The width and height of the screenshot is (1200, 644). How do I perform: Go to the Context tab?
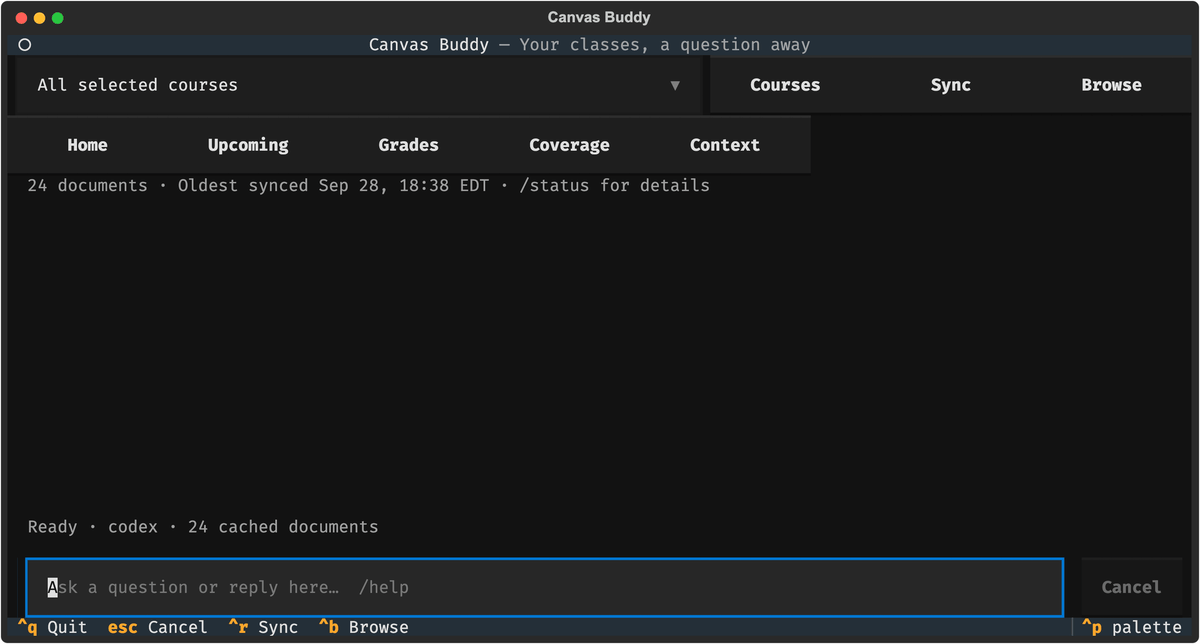point(725,145)
